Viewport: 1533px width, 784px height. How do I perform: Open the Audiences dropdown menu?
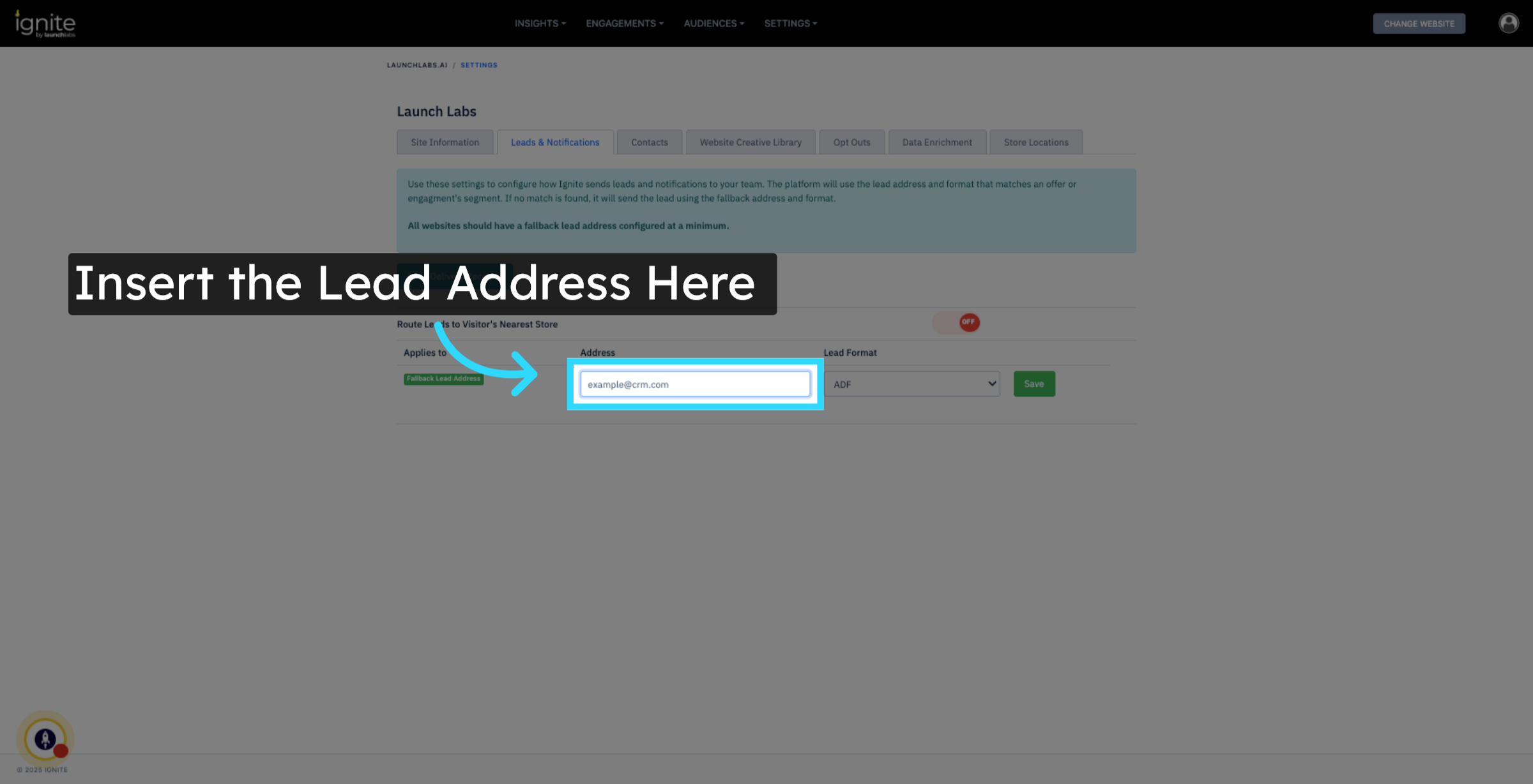pos(713,24)
